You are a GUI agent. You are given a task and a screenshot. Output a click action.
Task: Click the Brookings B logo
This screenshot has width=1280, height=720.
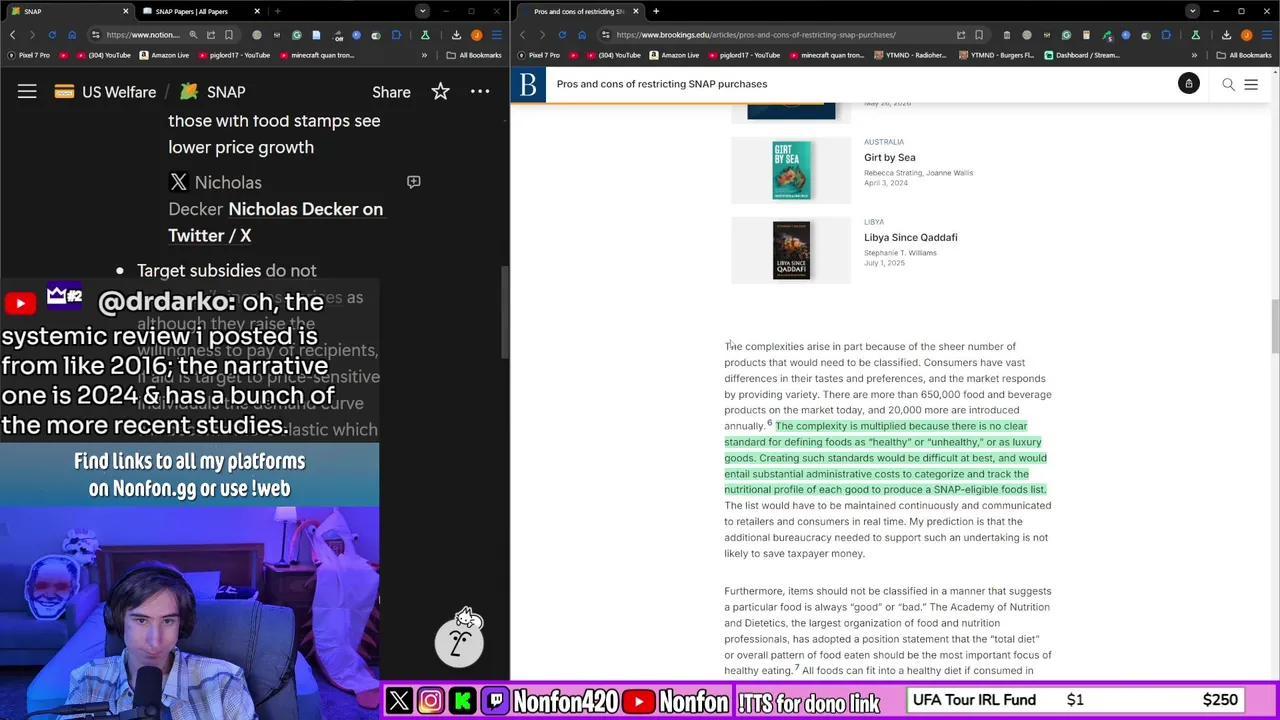528,84
